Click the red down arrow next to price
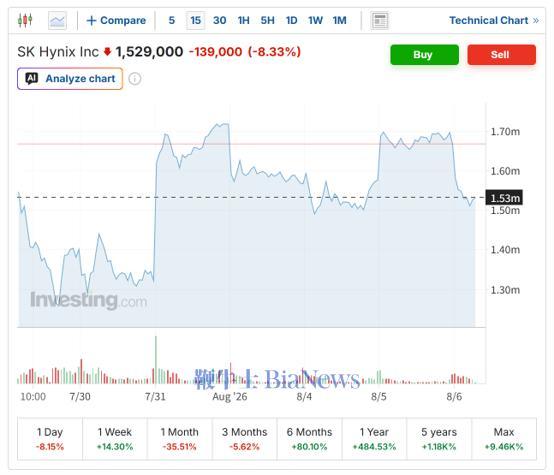The width and height of the screenshot is (554, 475). [107, 52]
